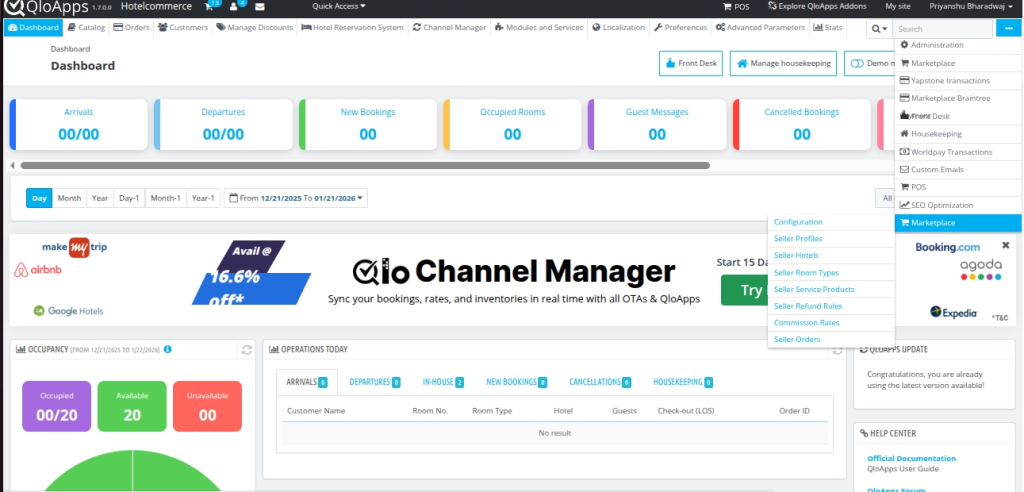Click the Guest Messages summary card
The width and height of the screenshot is (1024, 492).
click(x=656, y=125)
